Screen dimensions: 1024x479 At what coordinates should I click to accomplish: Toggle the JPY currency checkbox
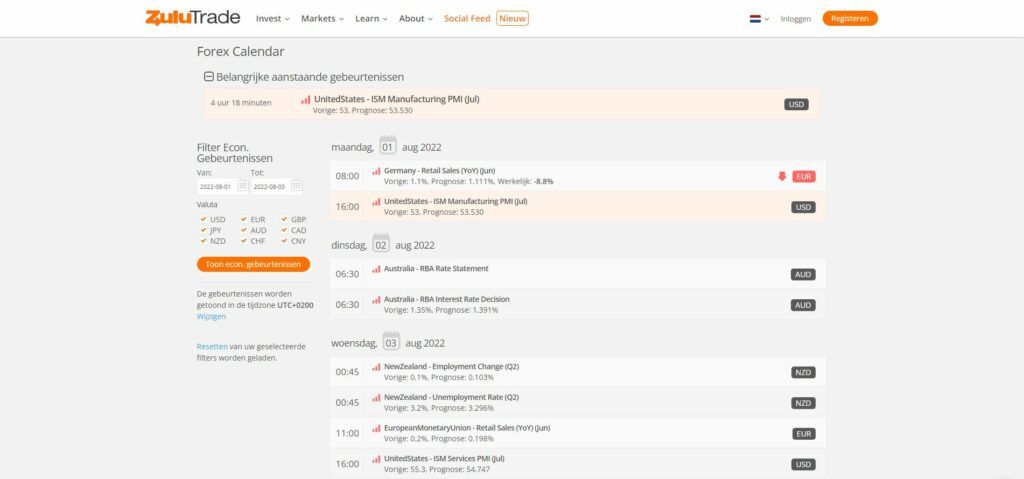coord(204,230)
